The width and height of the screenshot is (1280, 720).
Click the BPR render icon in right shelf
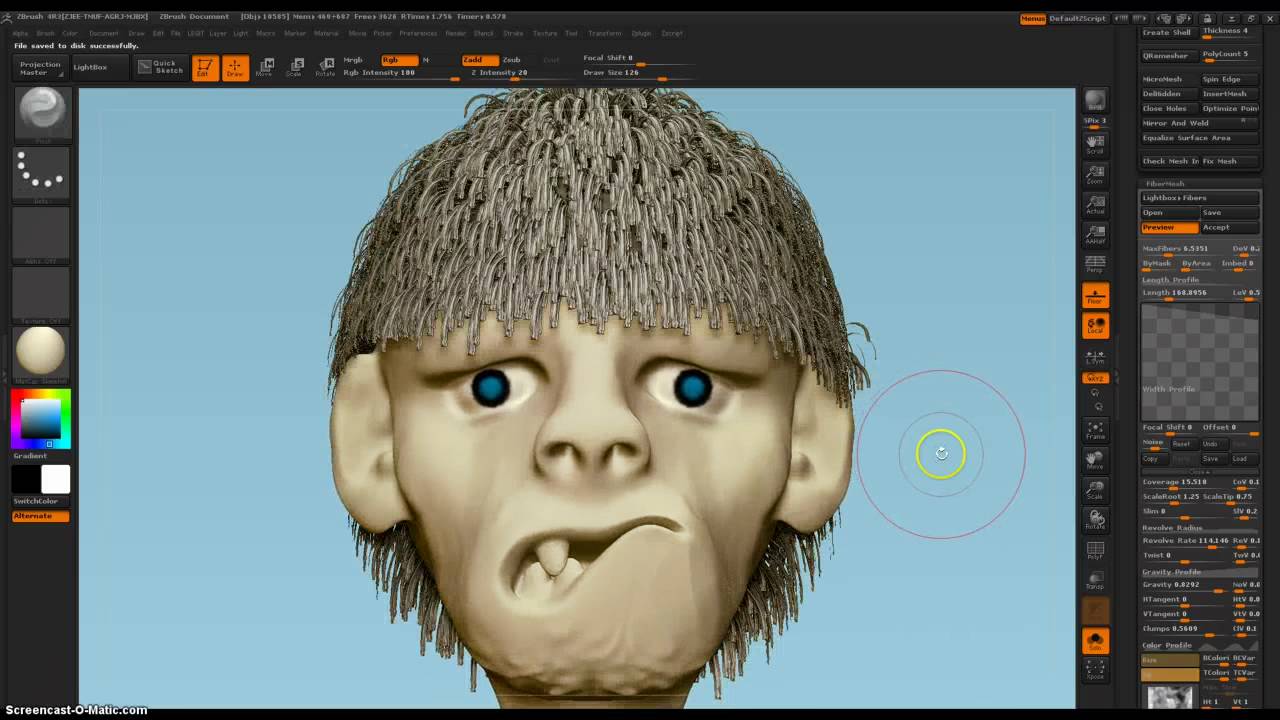click(x=1095, y=100)
